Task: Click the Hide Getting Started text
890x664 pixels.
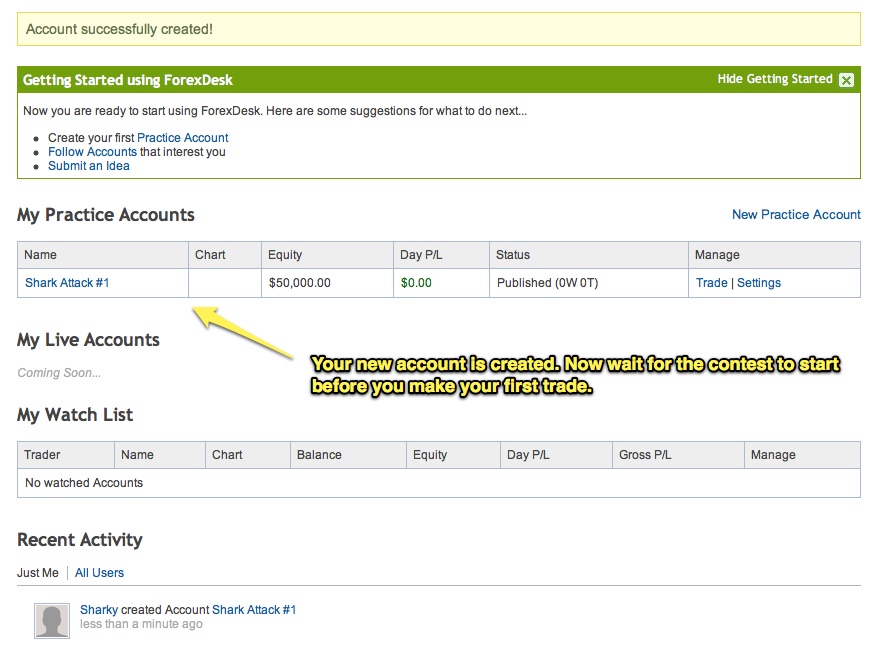Action: (775, 79)
